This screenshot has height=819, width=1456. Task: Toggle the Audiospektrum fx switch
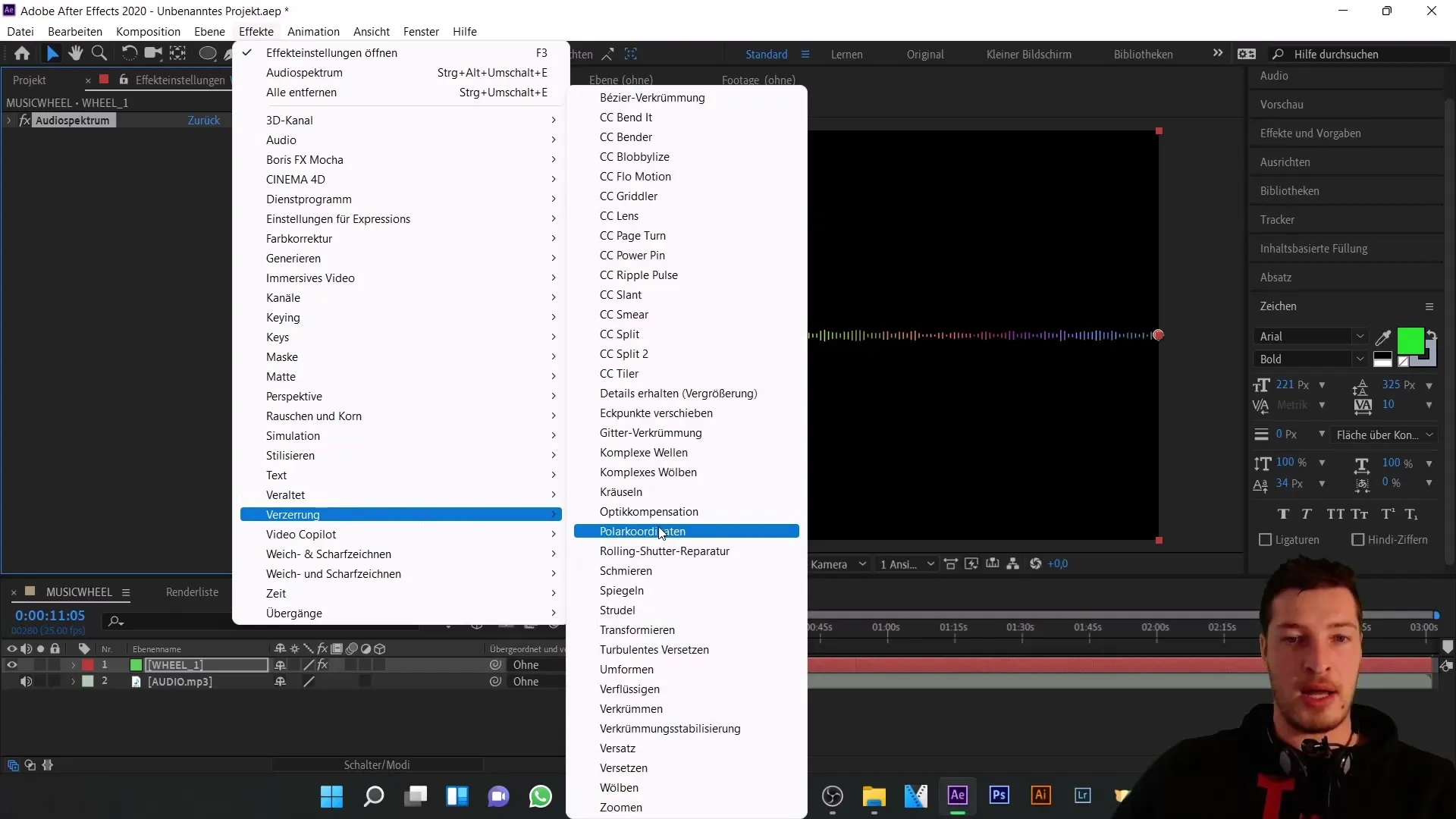[24, 121]
